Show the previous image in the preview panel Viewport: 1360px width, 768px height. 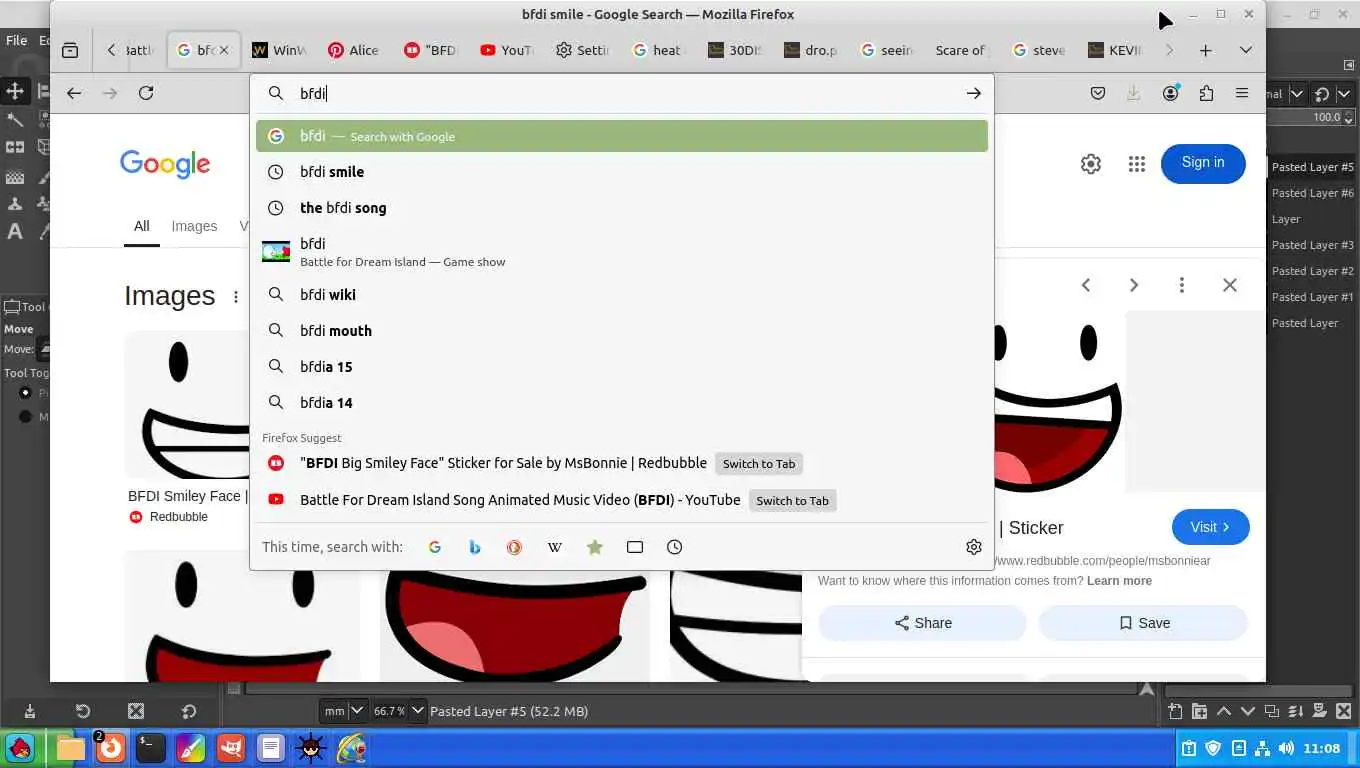pyautogui.click(x=1086, y=285)
